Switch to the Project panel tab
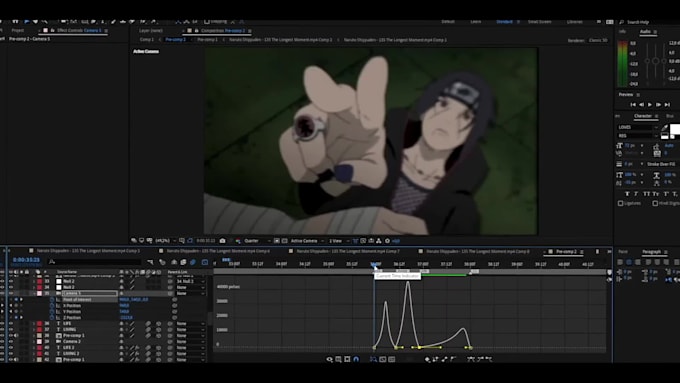680x383 pixels. (x=18, y=30)
